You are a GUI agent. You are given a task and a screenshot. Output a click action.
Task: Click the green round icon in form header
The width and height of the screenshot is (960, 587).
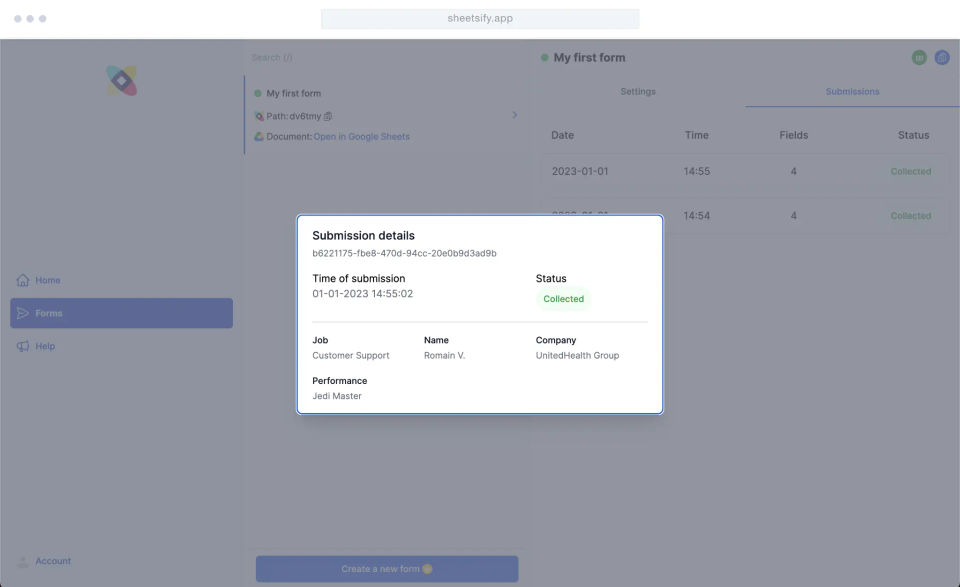[x=919, y=58]
